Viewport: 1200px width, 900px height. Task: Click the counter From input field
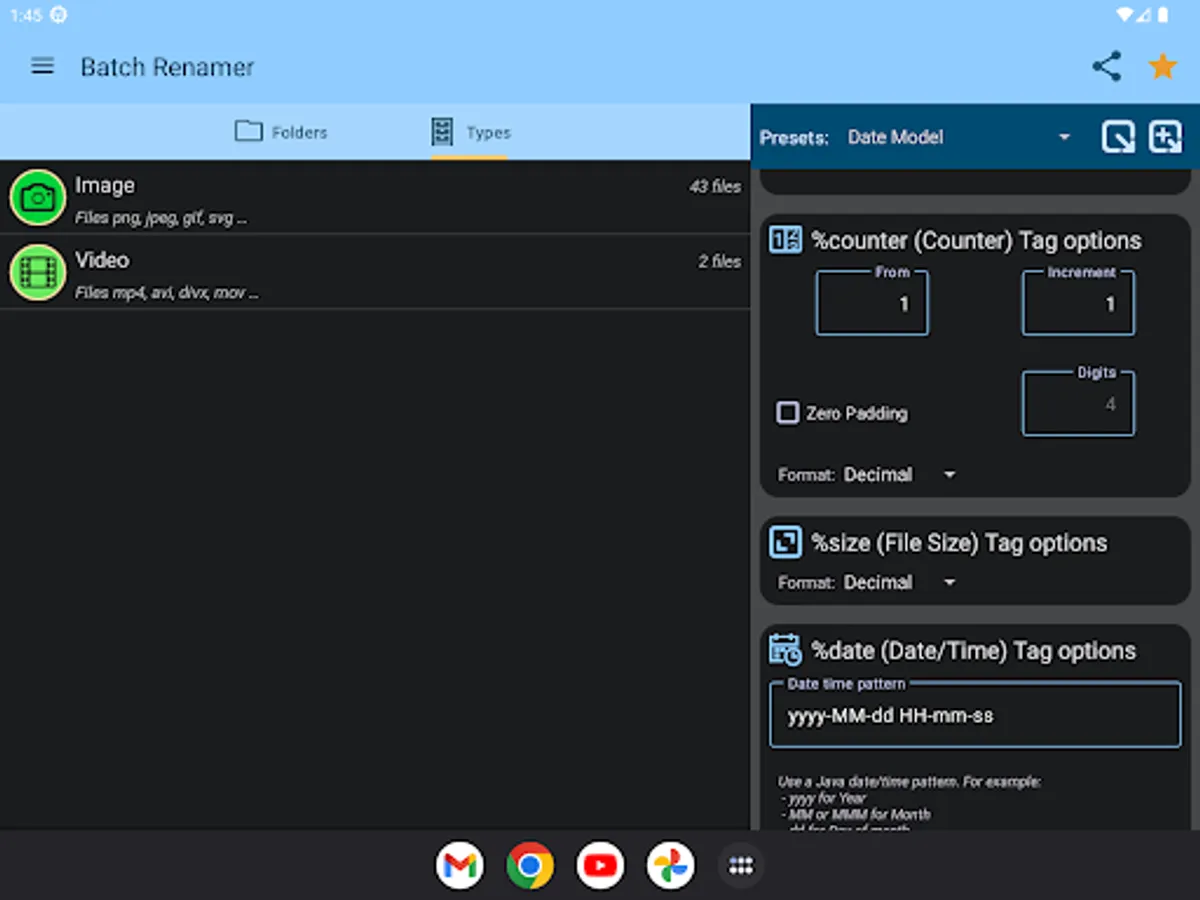pyautogui.click(x=872, y=304)
